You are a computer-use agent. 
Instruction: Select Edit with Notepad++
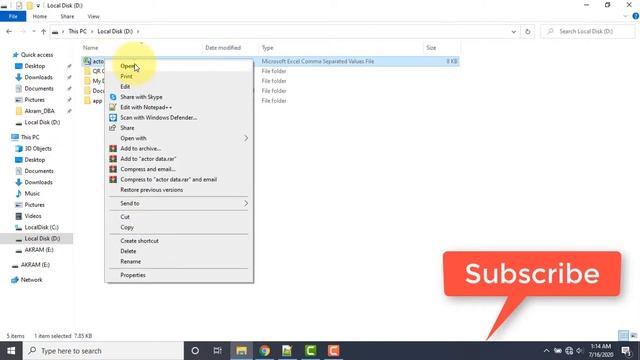click(x=146, y=107)
